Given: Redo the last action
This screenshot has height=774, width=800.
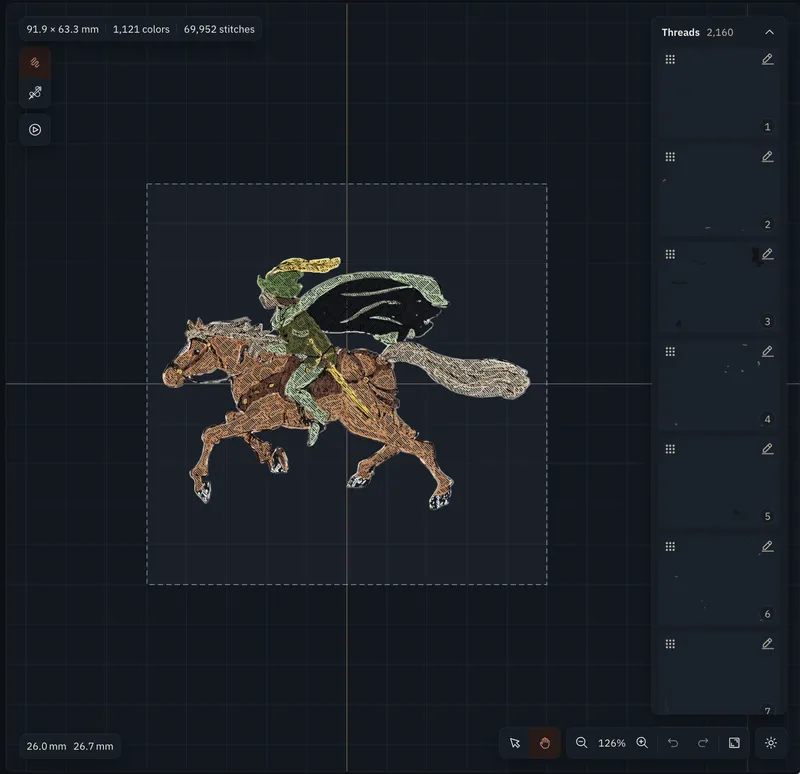Looking at the screenshot, I should pos(703,743).
